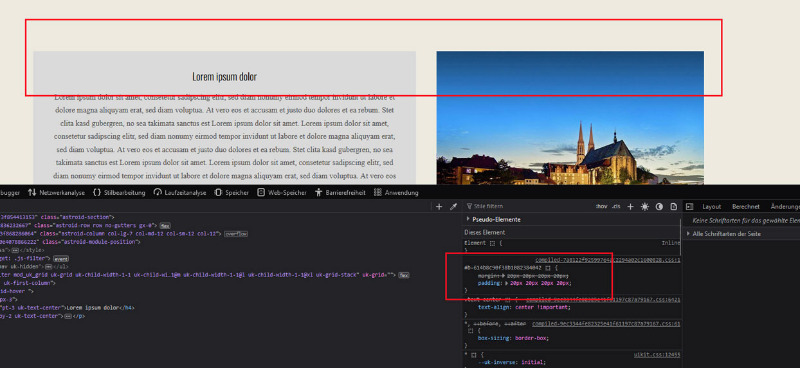Switch to the Layout sidebar tab
This screenshot has height=368, width=800.
click(x=711, y=207)
